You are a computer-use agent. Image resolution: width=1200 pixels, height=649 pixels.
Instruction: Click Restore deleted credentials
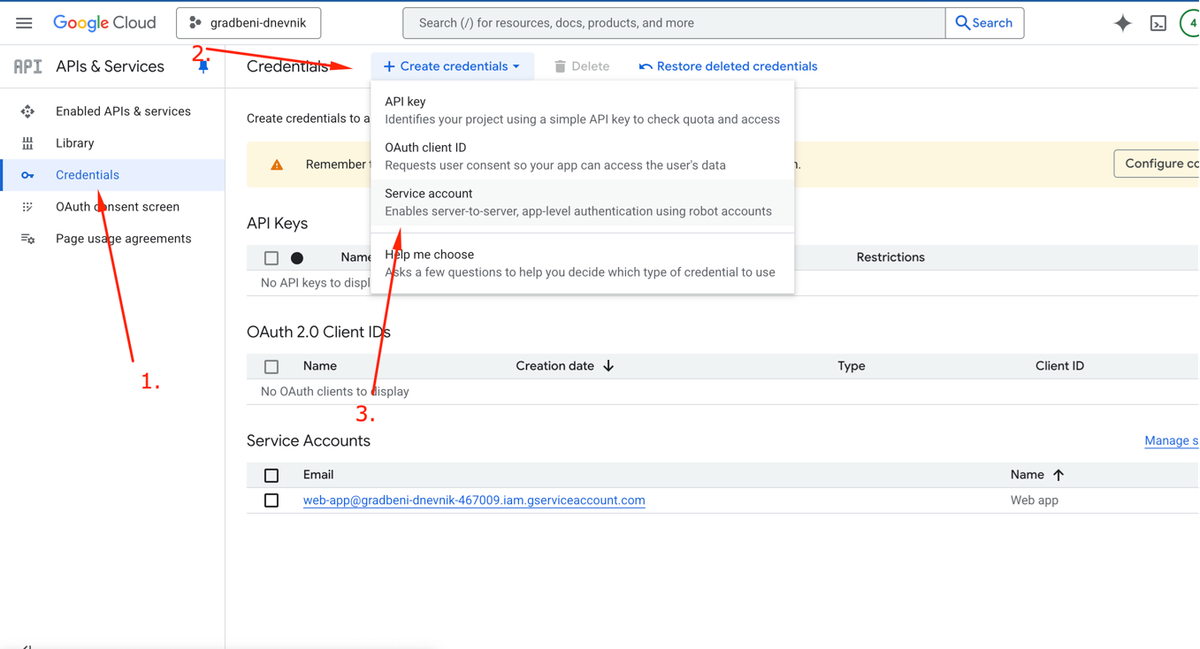[728, 66]
